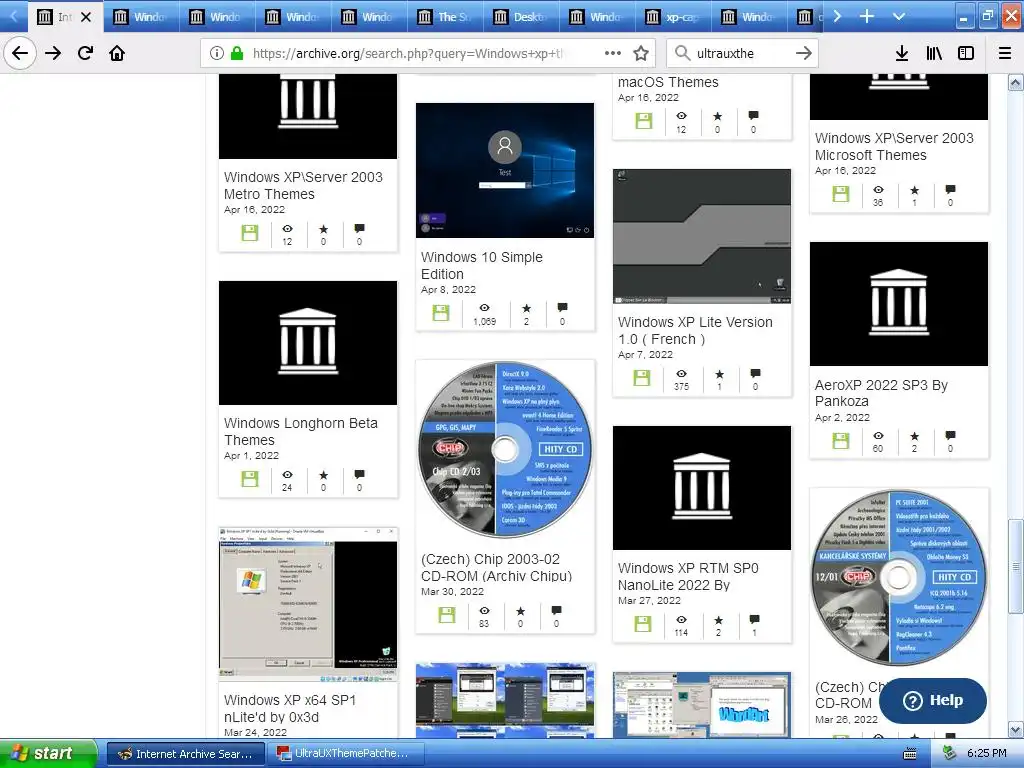This screenshot has height=768, width=1024.
Task: Switch to the Deskt tab
Action: 520,17
